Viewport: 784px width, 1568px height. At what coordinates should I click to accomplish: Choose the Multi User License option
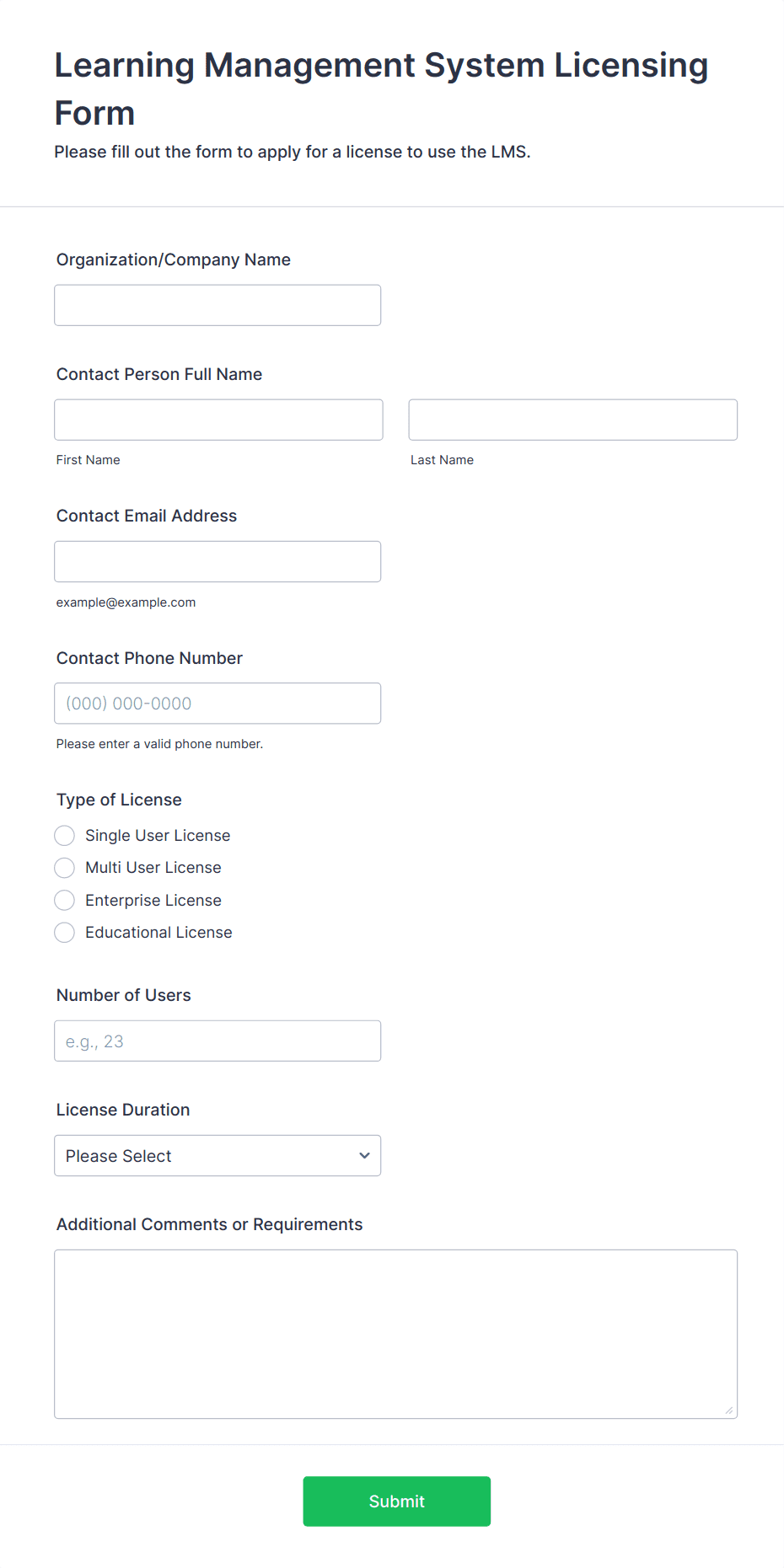pyautogui.click(x=65, y=868)
